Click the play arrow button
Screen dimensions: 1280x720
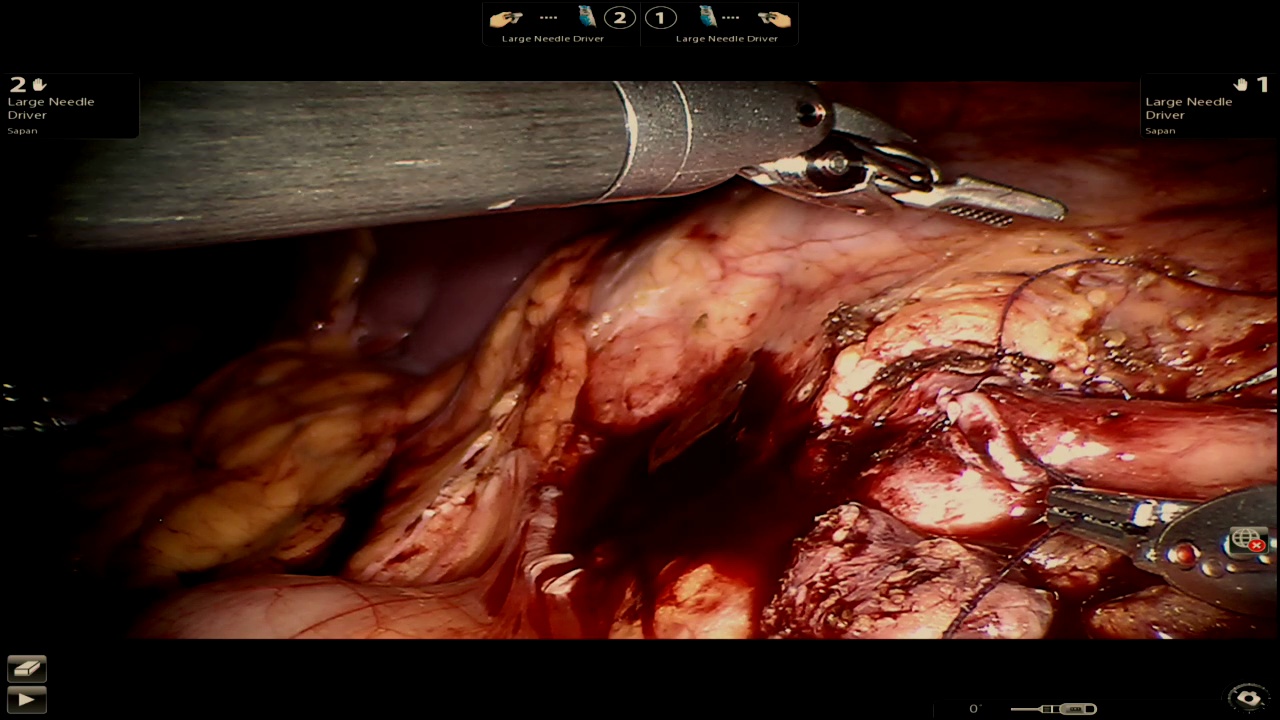(27, 699)
